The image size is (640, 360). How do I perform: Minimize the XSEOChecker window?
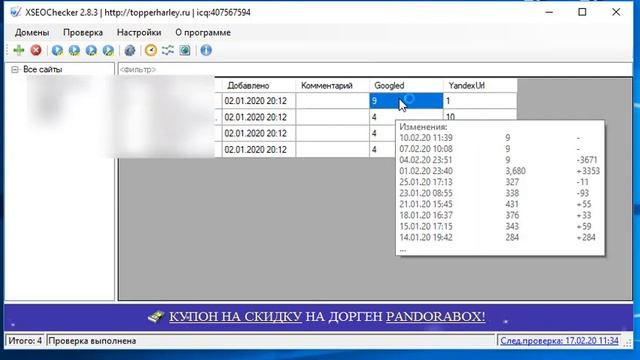[549, 12]
